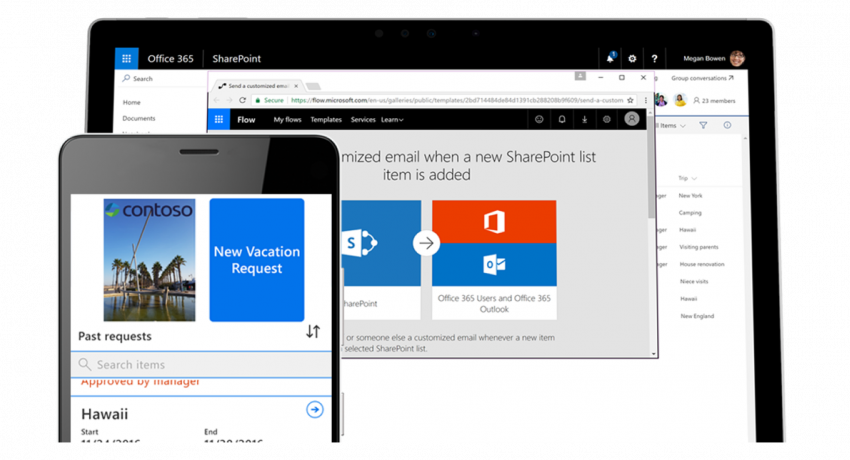Close the Send a customized email tab
850x460 pixels.
(296, 86)
